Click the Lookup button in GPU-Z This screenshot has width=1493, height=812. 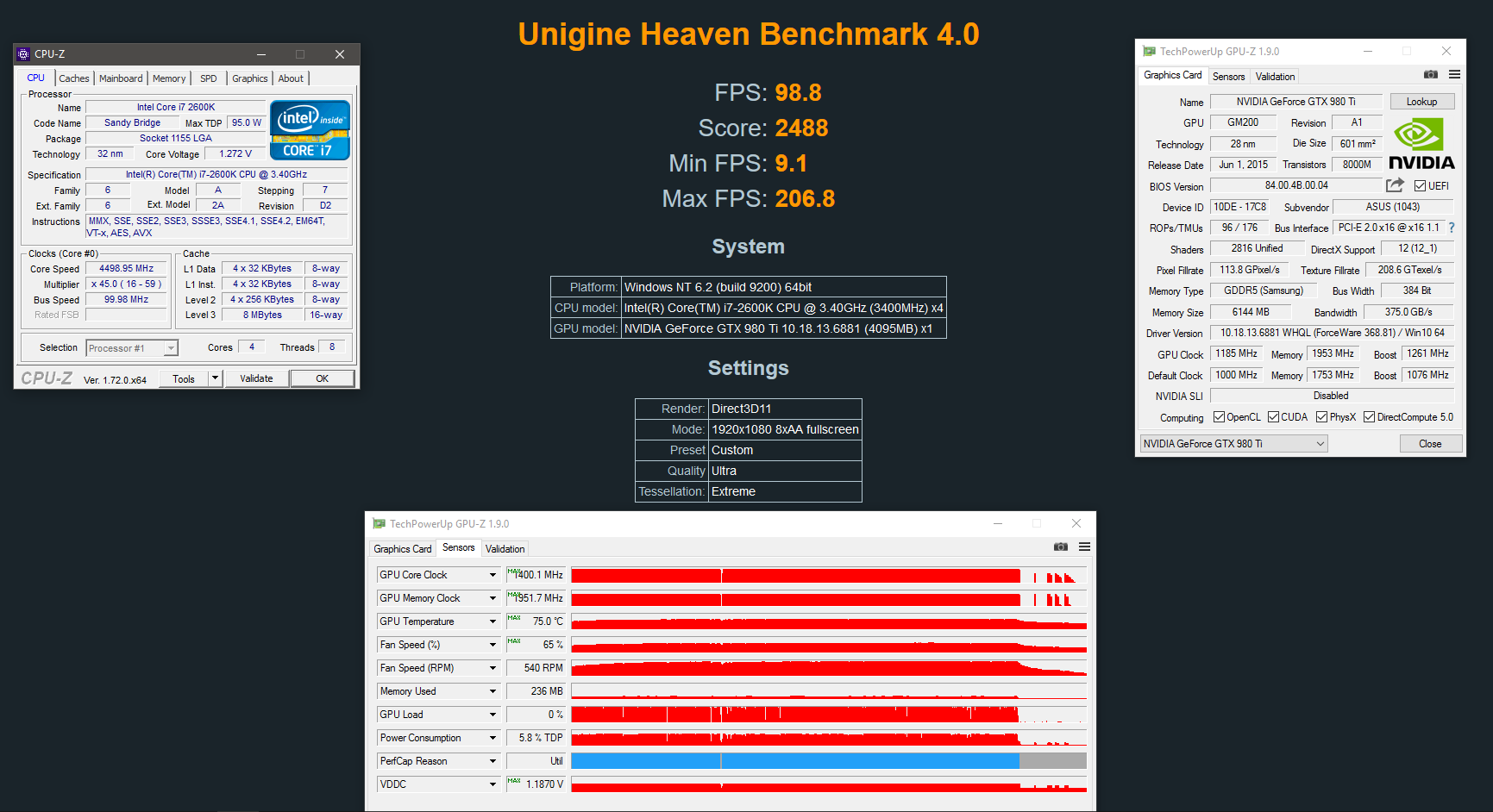click(x=1421, y=102)
